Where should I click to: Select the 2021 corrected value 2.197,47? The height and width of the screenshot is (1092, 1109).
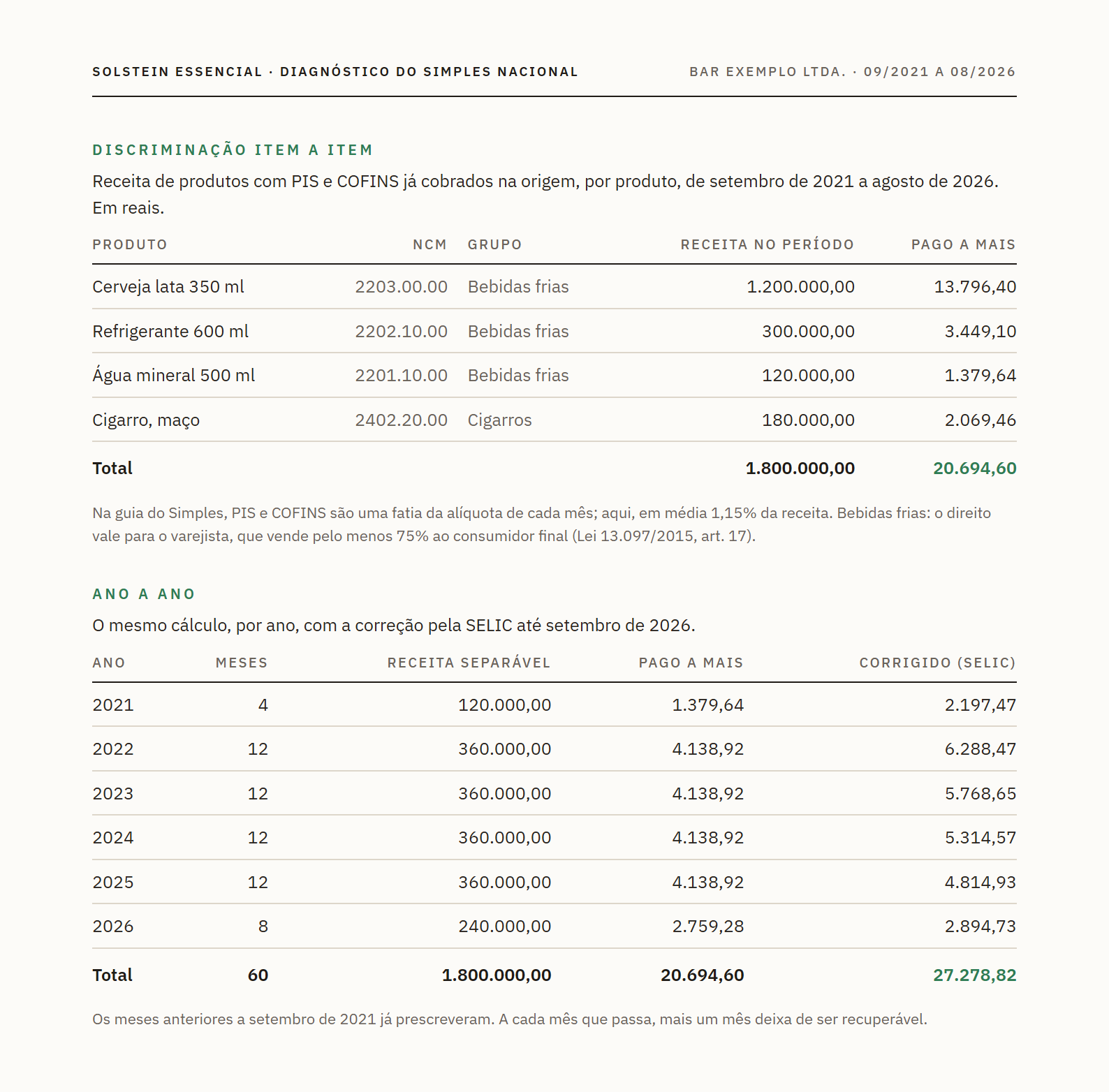pyautogui.click(x=980, y=705)
